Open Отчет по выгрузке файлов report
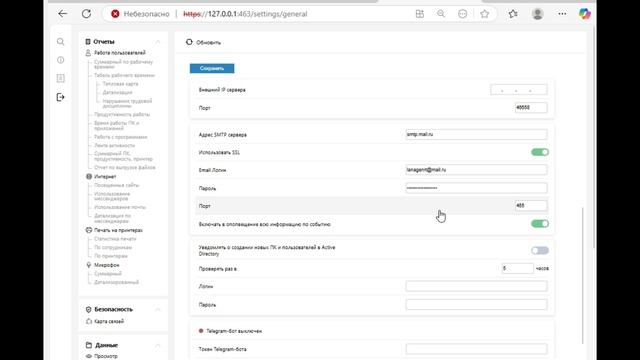640x360 pixels. coord(125,167)
